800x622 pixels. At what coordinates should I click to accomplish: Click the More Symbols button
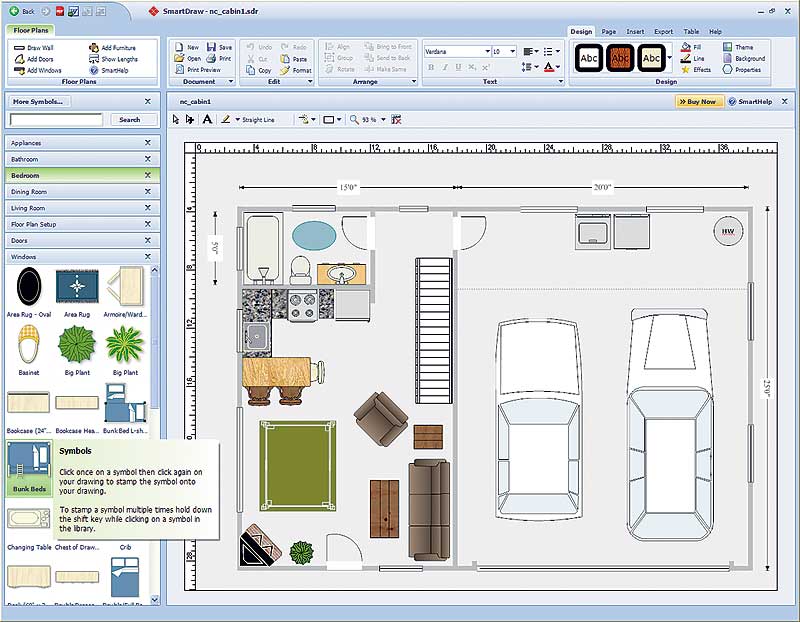tap(40, 102)
